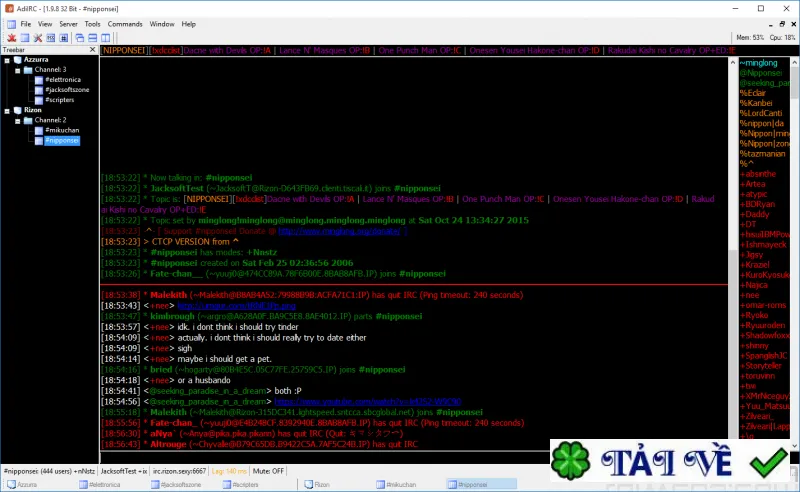Click the red connect/disconnect toolbar icon

click(11, 38)
